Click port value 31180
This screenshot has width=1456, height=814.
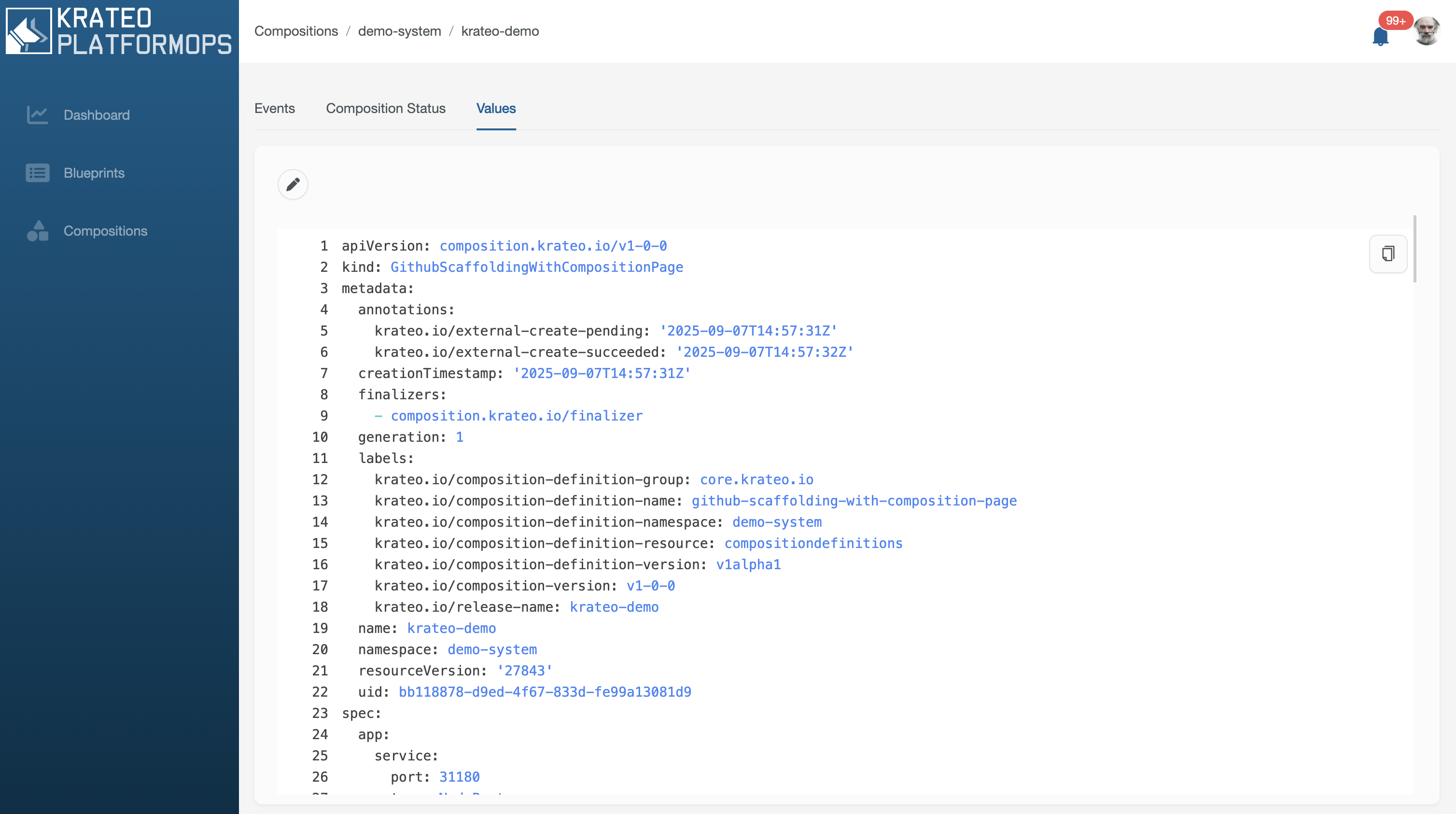coord(460,777)
